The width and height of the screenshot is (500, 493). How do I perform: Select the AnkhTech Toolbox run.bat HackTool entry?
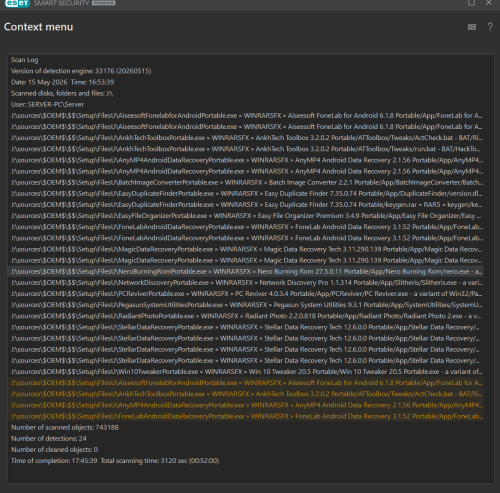(246, 149)
